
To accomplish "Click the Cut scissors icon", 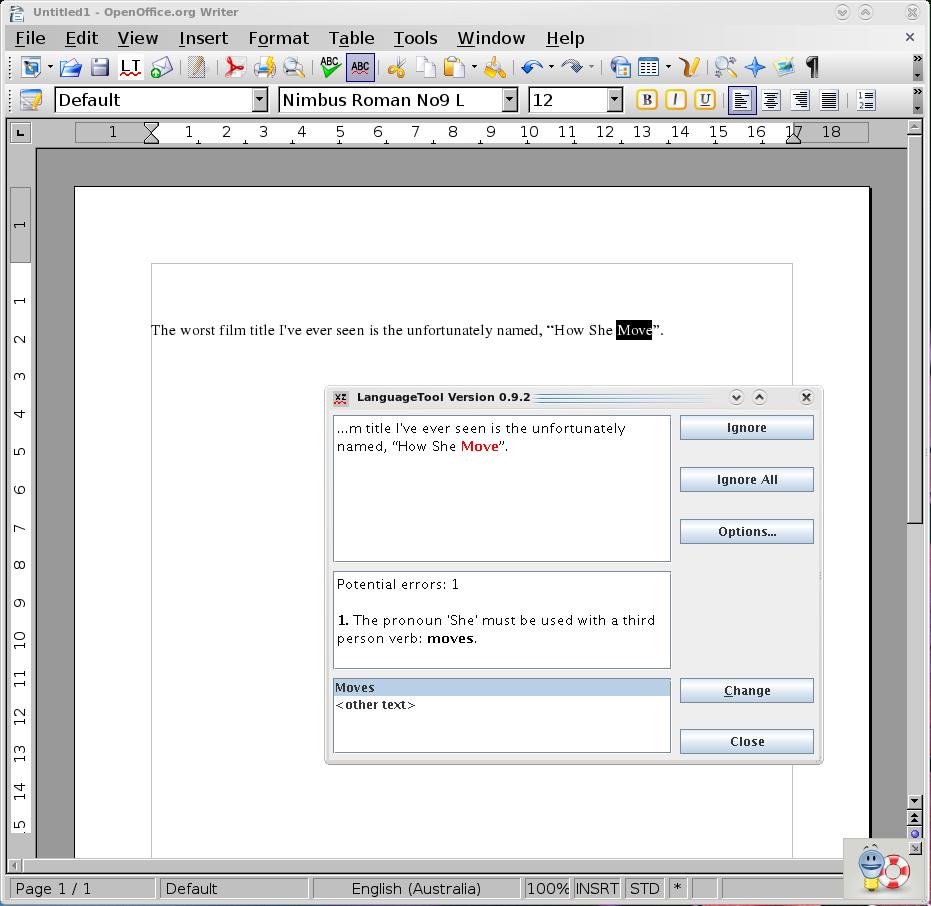I will [397, 68].
